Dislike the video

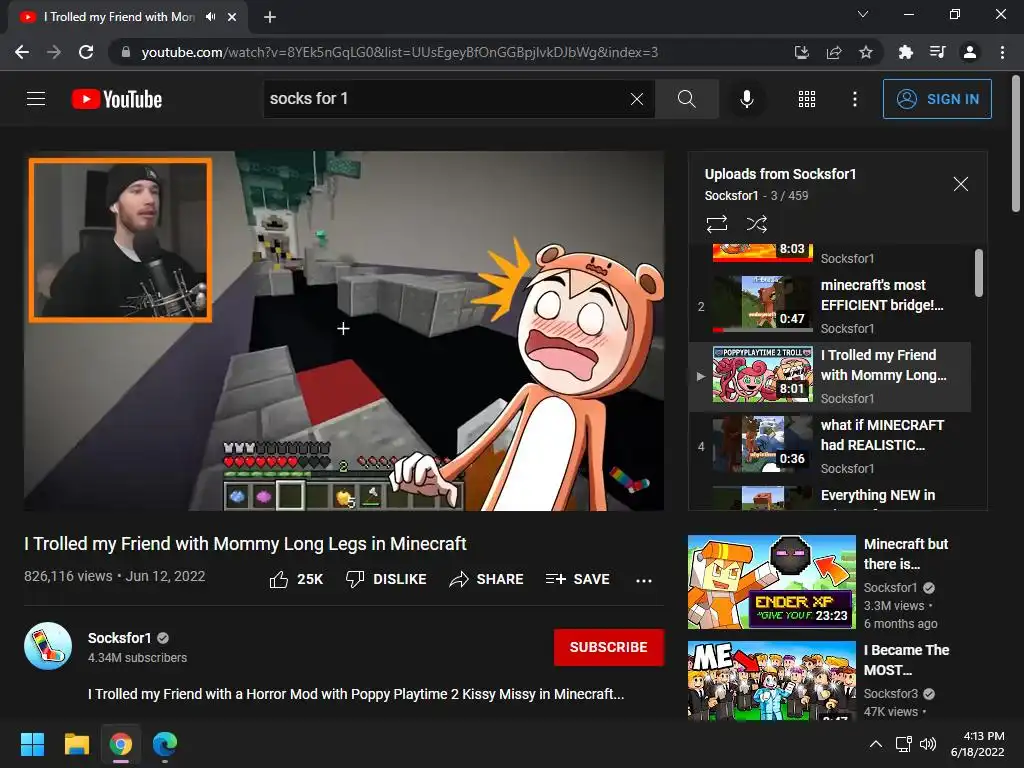pyautogui.click(x=386, y=579)
